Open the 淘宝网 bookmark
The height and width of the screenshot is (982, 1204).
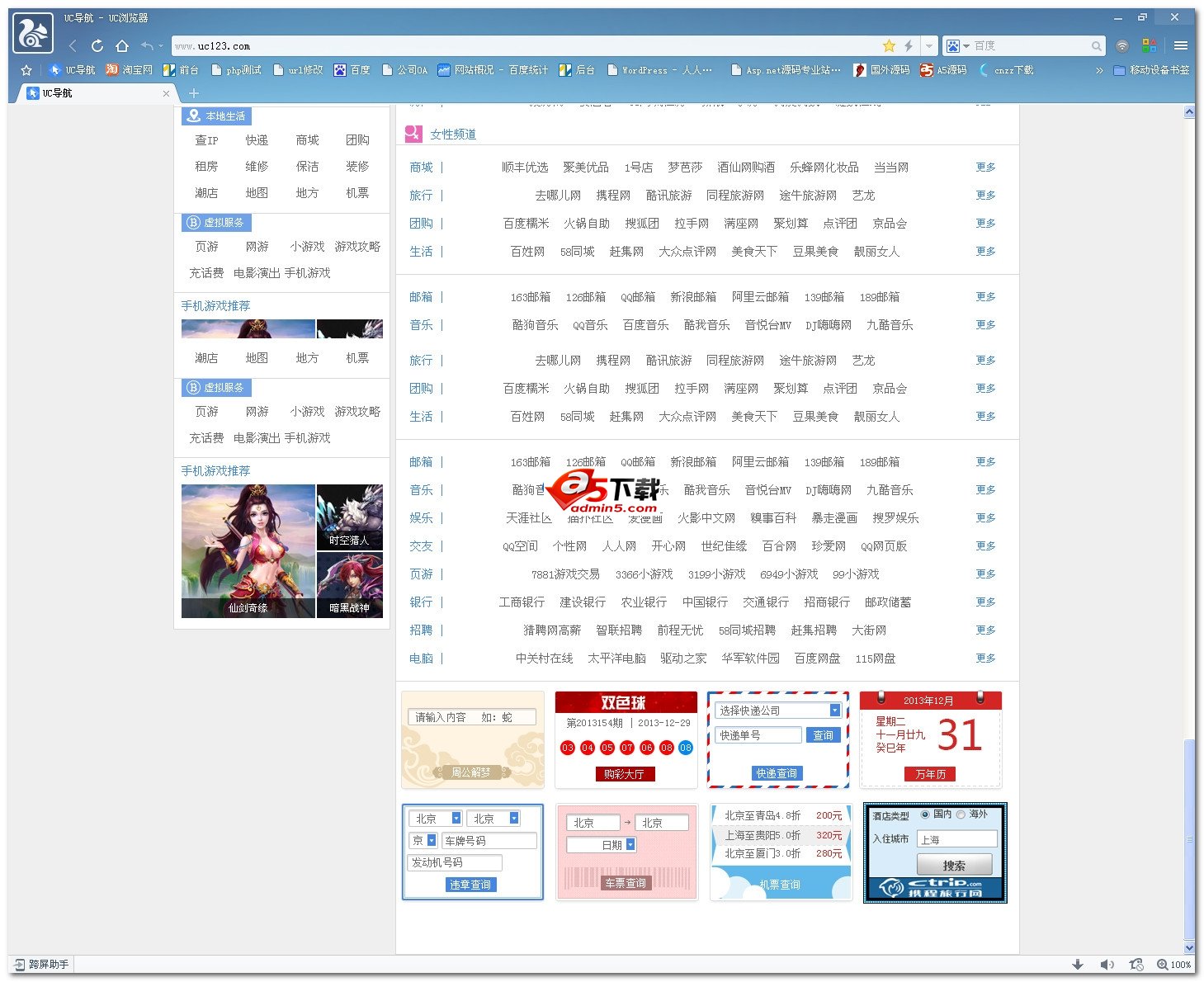point(130,70)
